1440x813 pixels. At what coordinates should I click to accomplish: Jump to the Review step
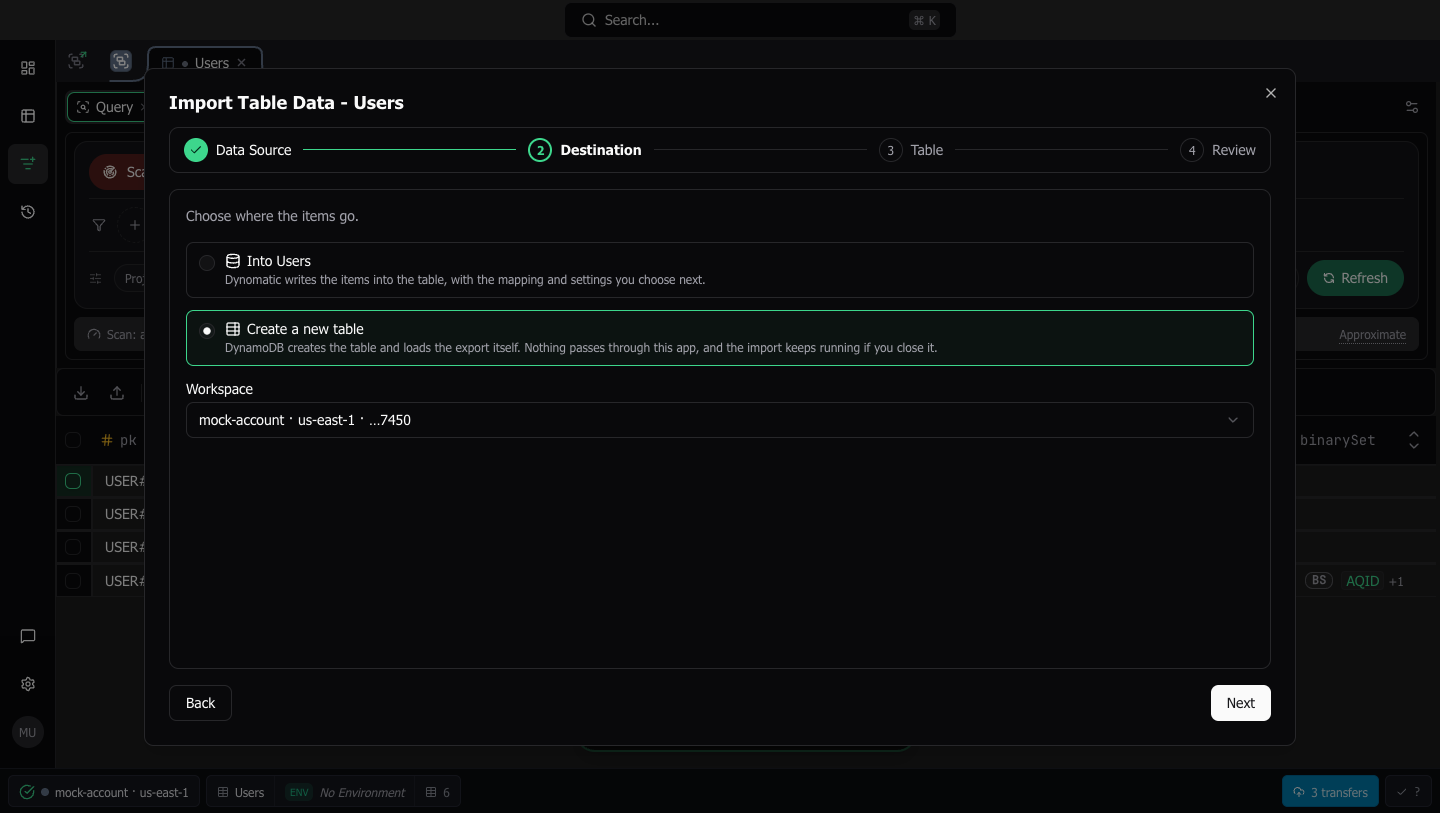(1218, 150)
